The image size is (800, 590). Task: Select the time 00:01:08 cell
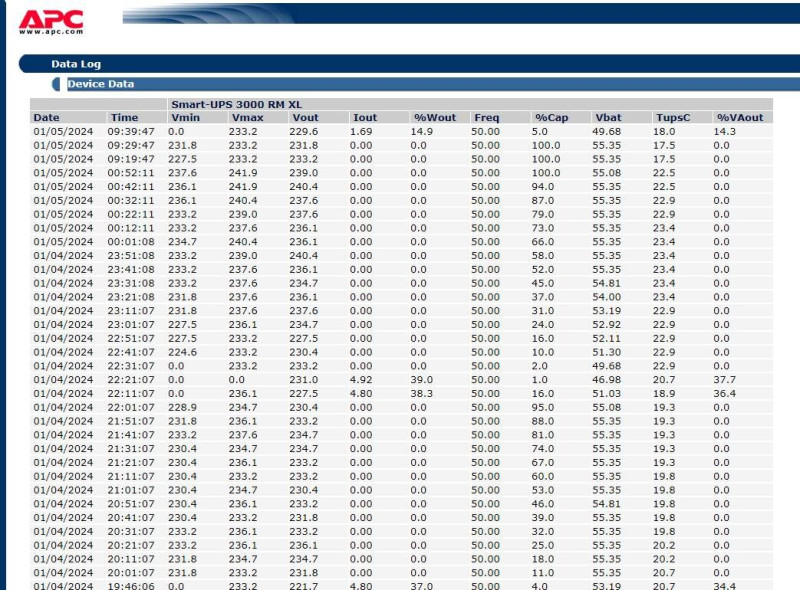coord(131,242)
